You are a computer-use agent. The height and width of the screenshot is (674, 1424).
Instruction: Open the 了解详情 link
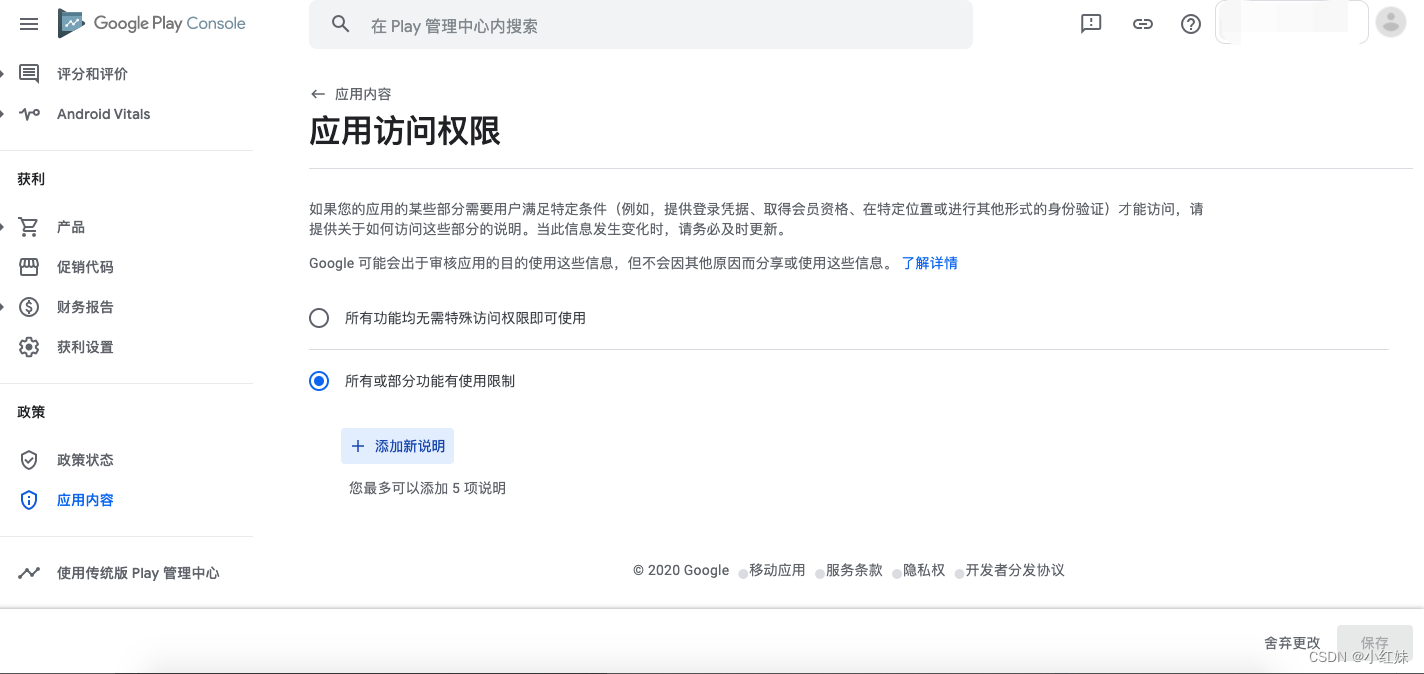tap(929, 262)
